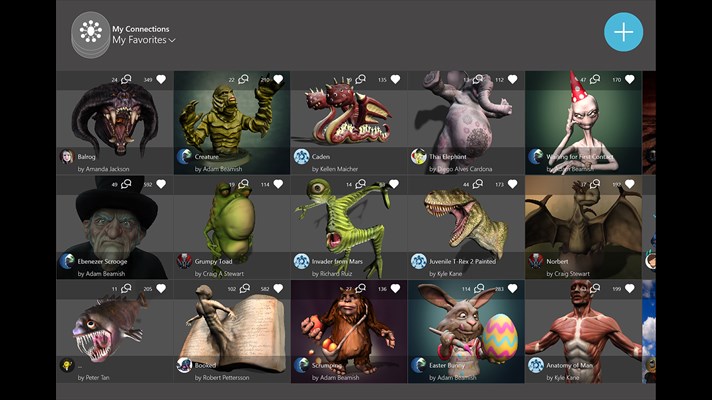The height and width of the screenshot is (400, 712).
Task: Open the My Favorites dropdown
Action: coord(143,40)
